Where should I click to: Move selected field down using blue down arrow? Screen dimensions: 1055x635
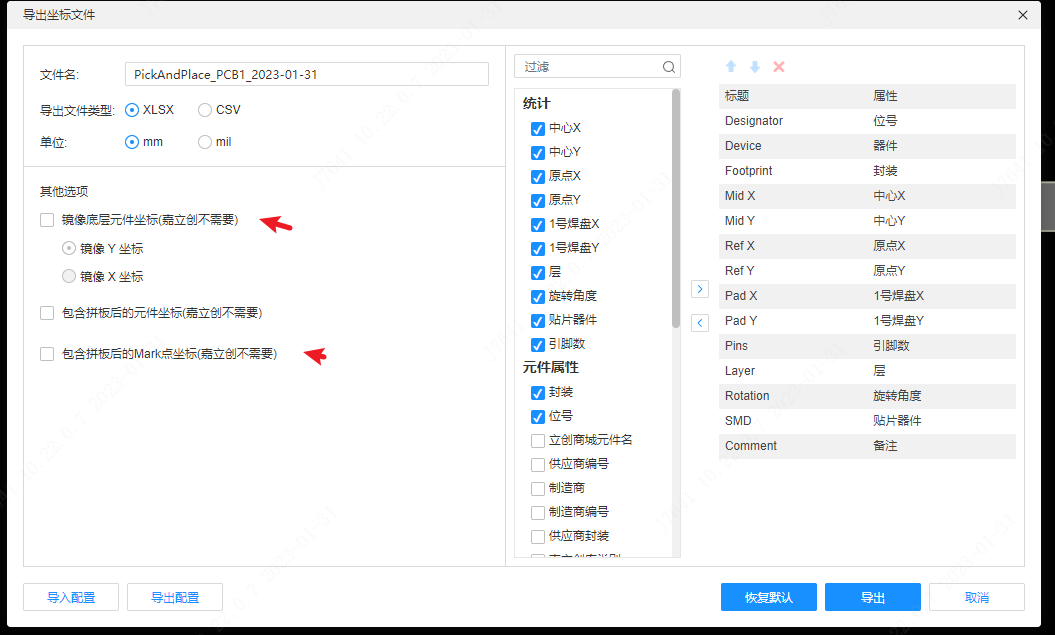(754, 66)
